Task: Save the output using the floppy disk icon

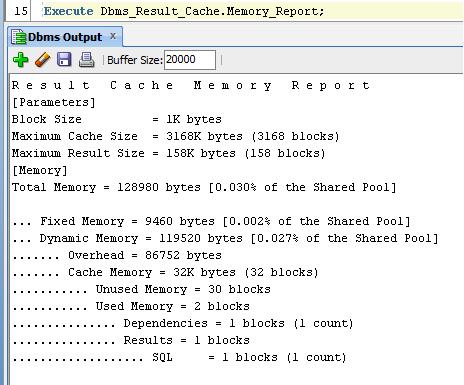Action: click(x=64, y=60)
